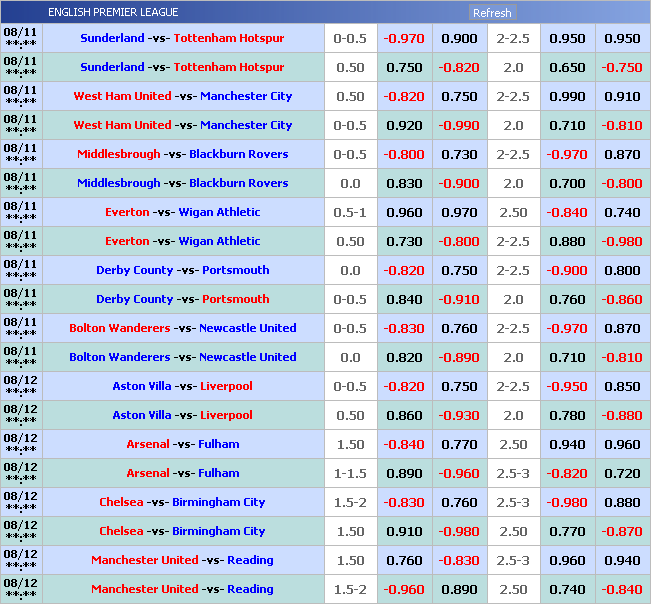The height and width of the screenshot is (604, 651).
Task: Open Everton in the 0.5-1 handicap row
Action: coord(127,213)
